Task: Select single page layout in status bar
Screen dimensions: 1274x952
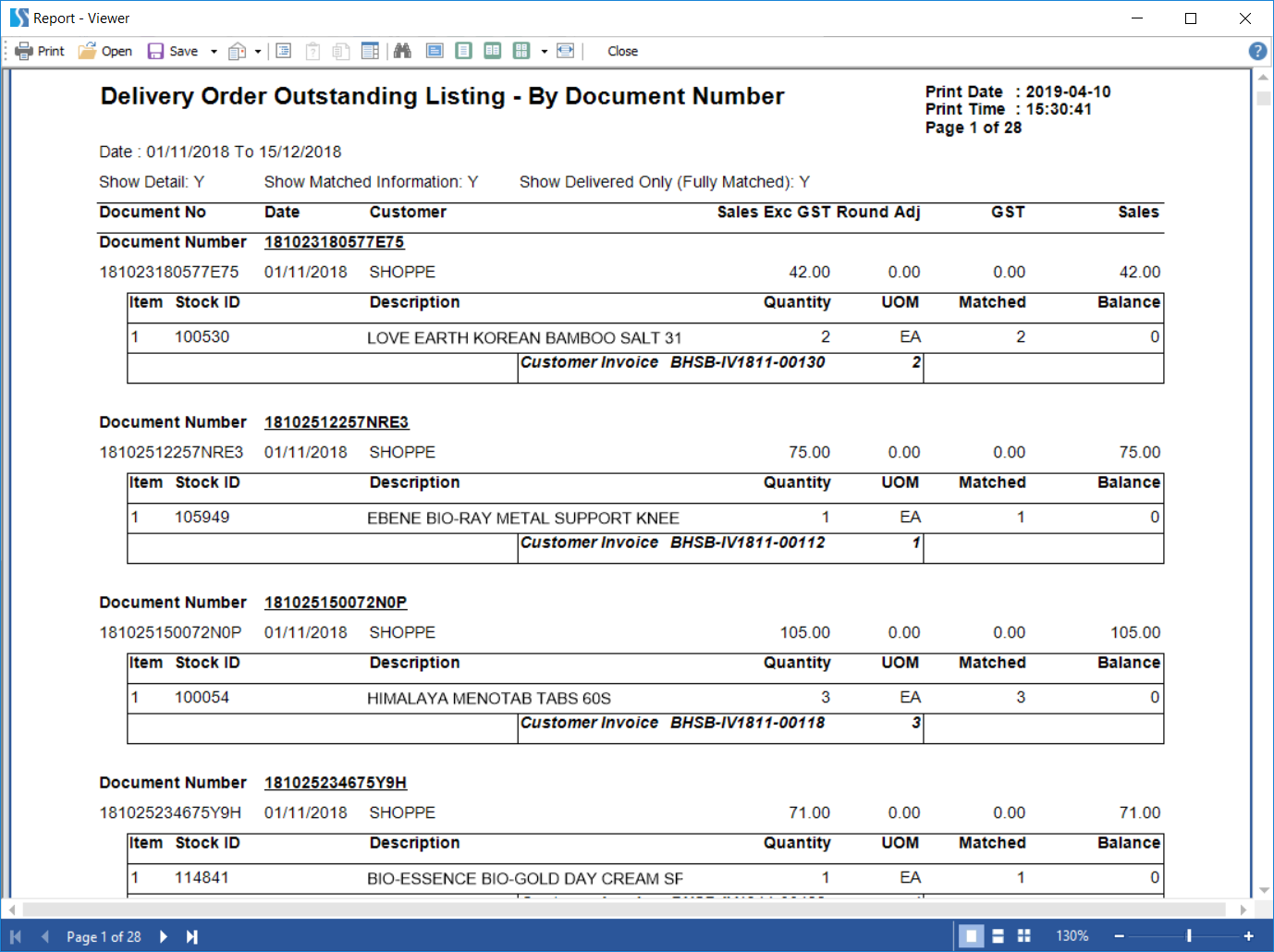Action: (971, 936)
